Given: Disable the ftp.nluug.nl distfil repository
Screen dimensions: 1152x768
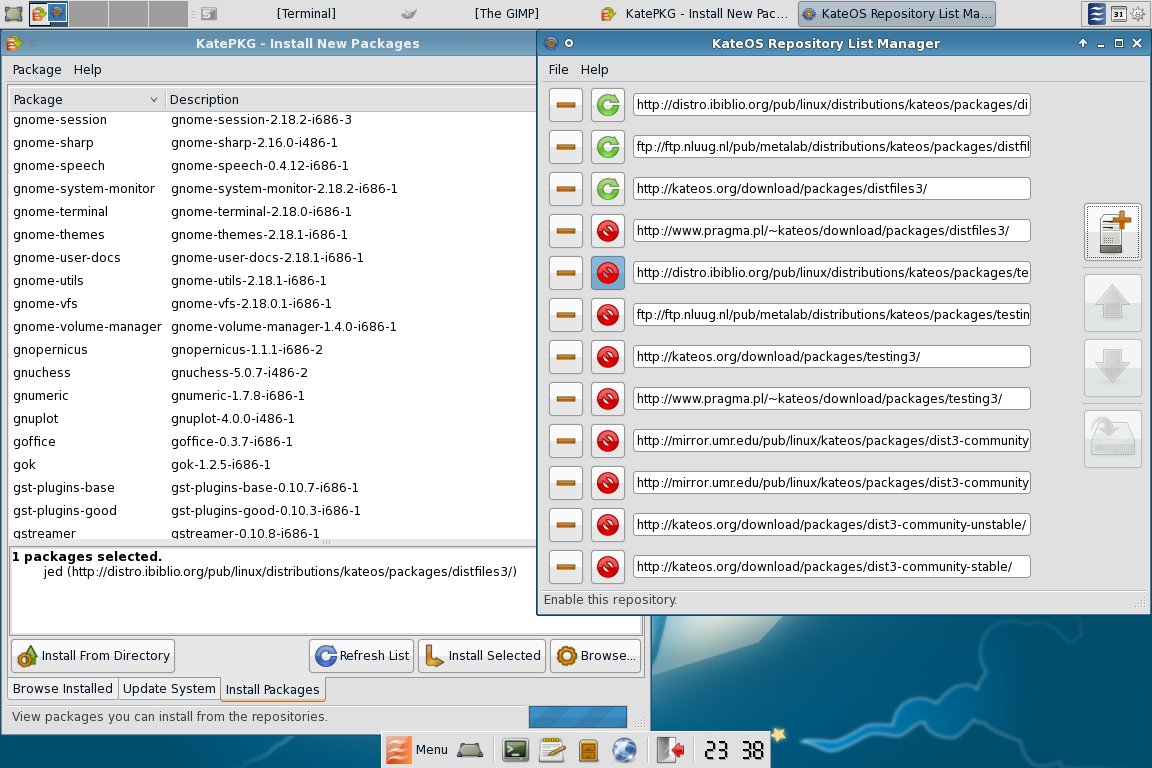Looking at the screenshot, I should point(608,147).
